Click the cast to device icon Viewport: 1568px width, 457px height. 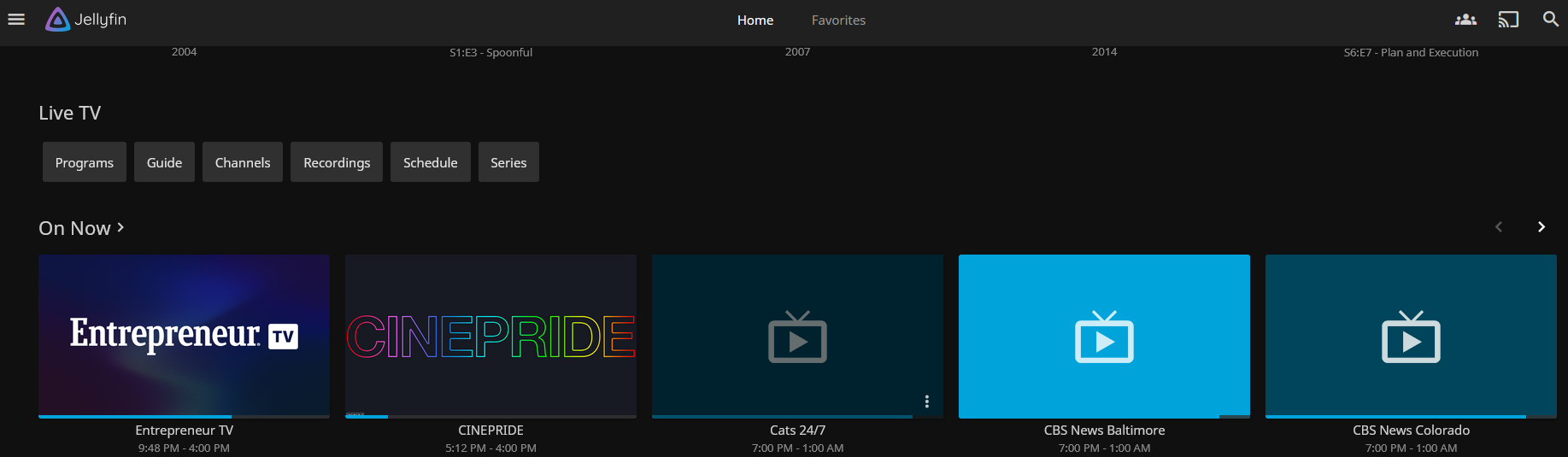tap(1508, 20)
